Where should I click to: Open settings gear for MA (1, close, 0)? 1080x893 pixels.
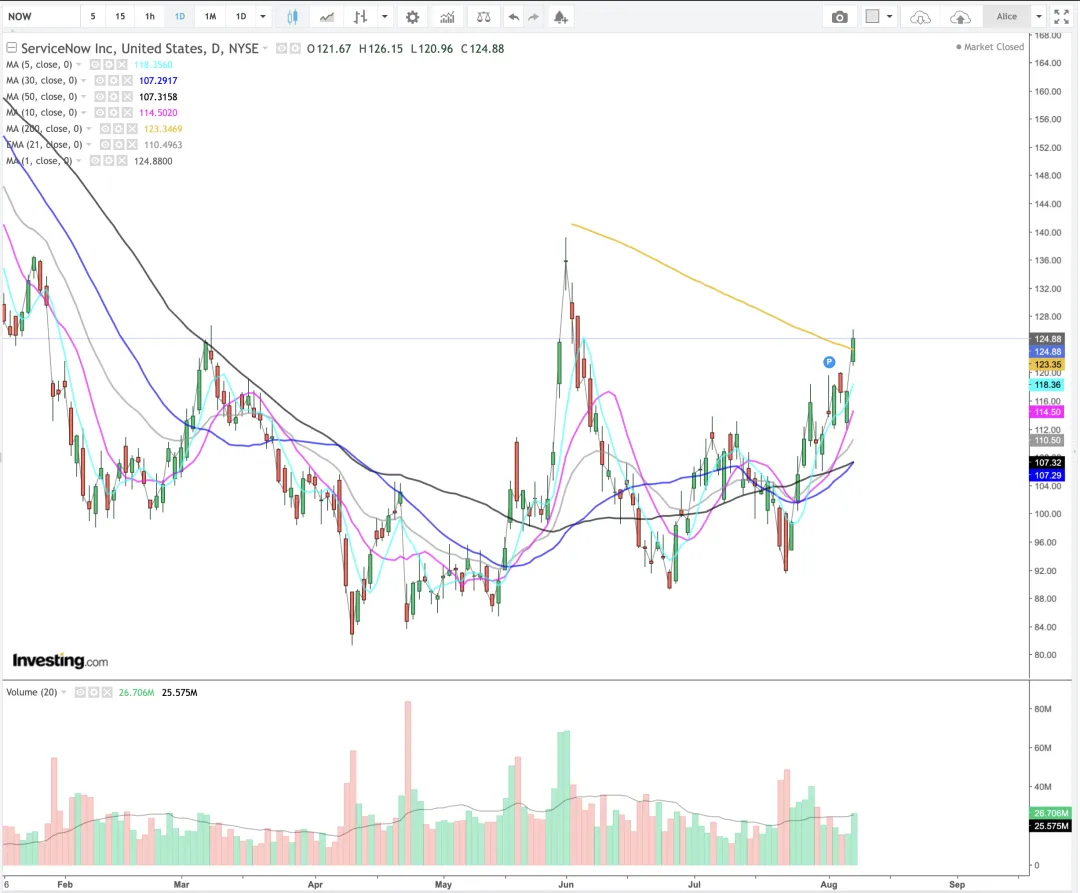tap(109, 161)
